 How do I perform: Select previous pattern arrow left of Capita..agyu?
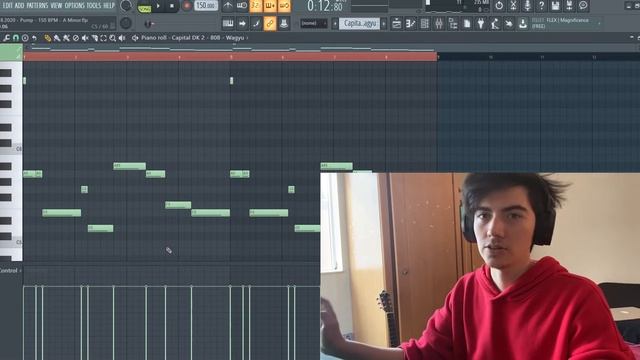point(335,24)
